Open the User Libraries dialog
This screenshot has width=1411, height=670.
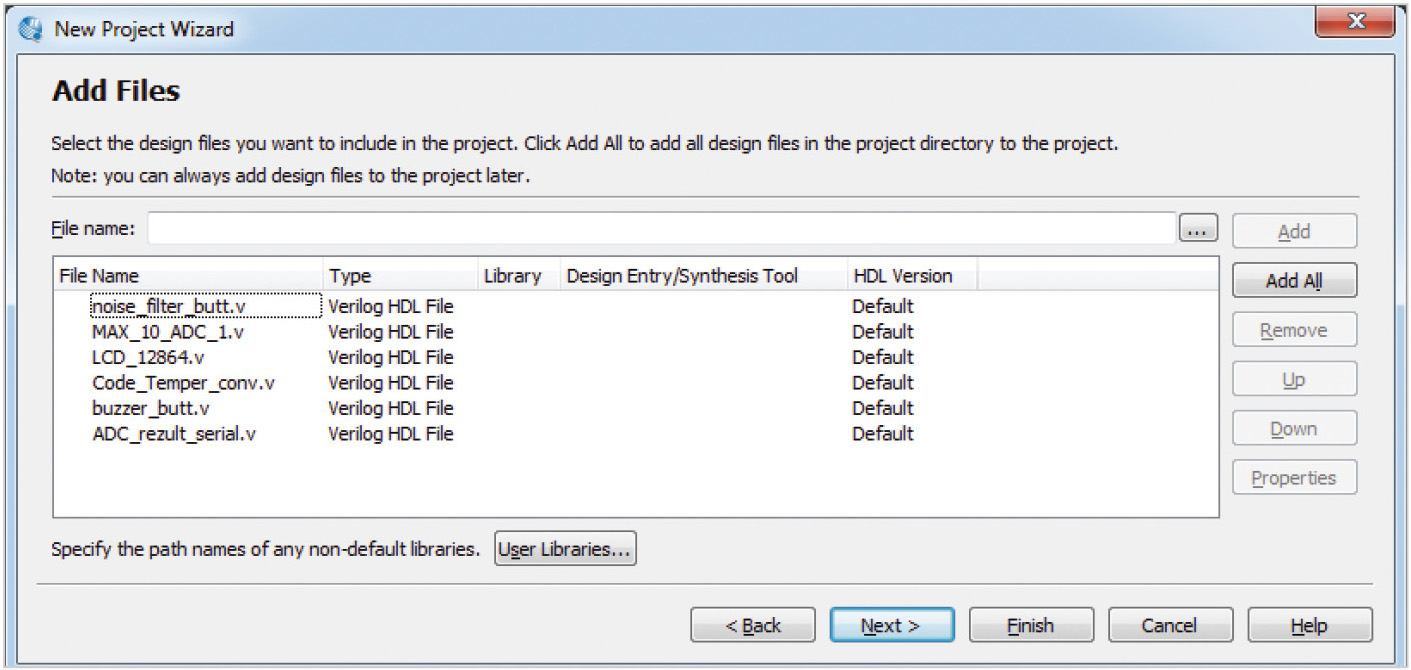pos(565,549)
